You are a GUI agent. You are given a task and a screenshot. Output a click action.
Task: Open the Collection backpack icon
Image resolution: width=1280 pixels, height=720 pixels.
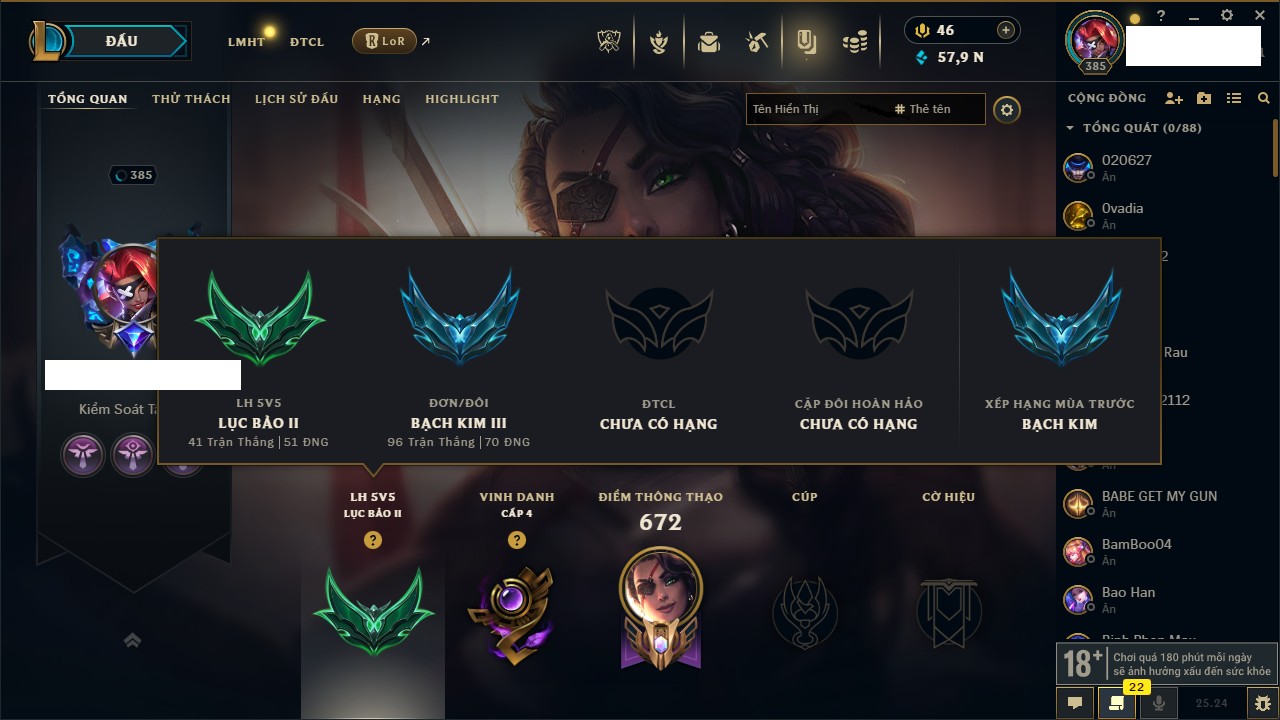[x=709, y=42]
